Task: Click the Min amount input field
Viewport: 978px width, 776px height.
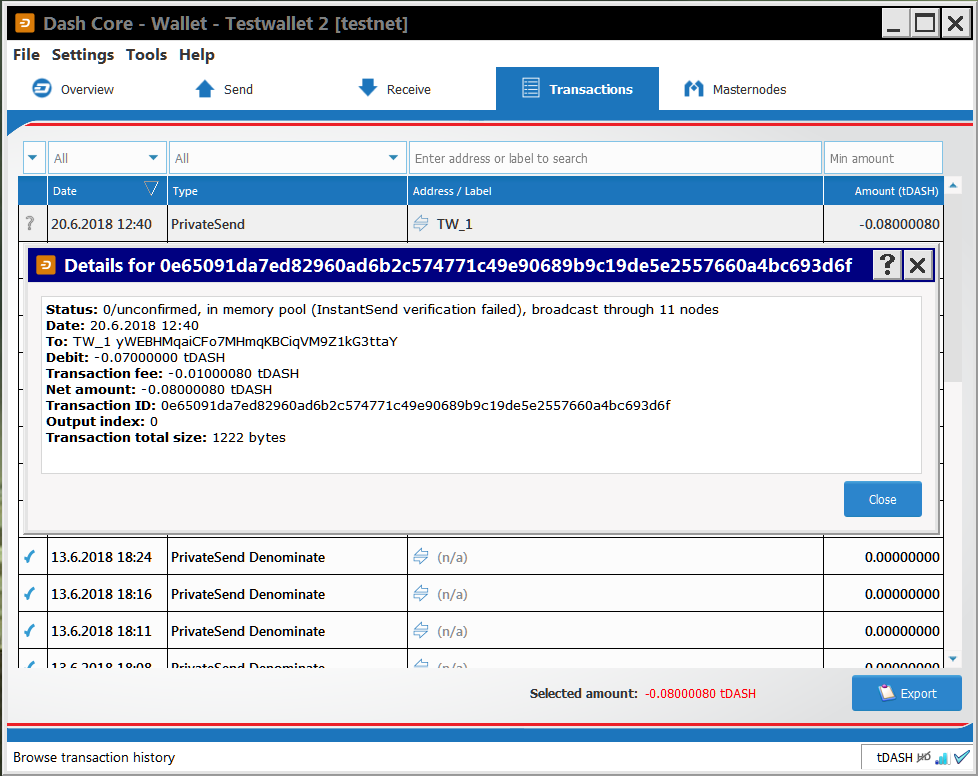Action: [883, 158]
